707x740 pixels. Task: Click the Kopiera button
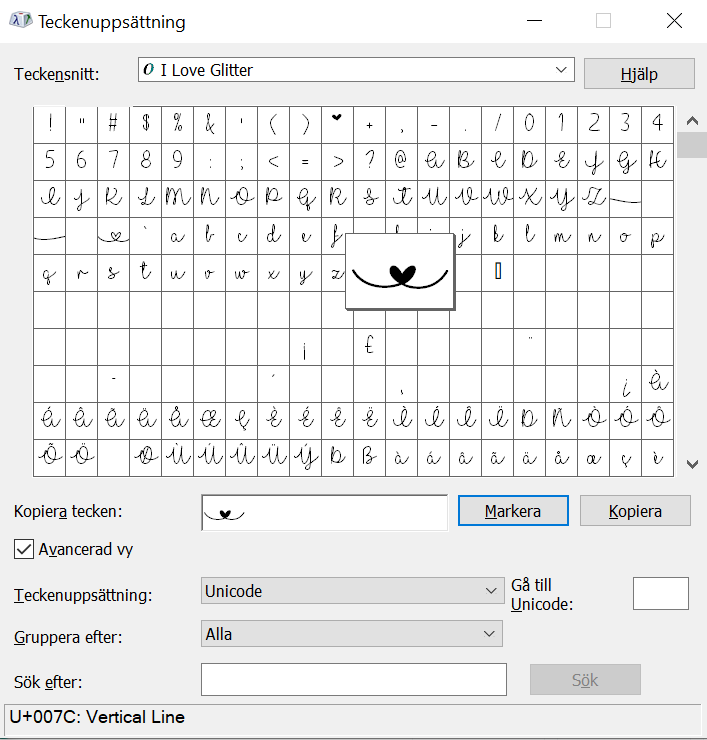[635, 511]
